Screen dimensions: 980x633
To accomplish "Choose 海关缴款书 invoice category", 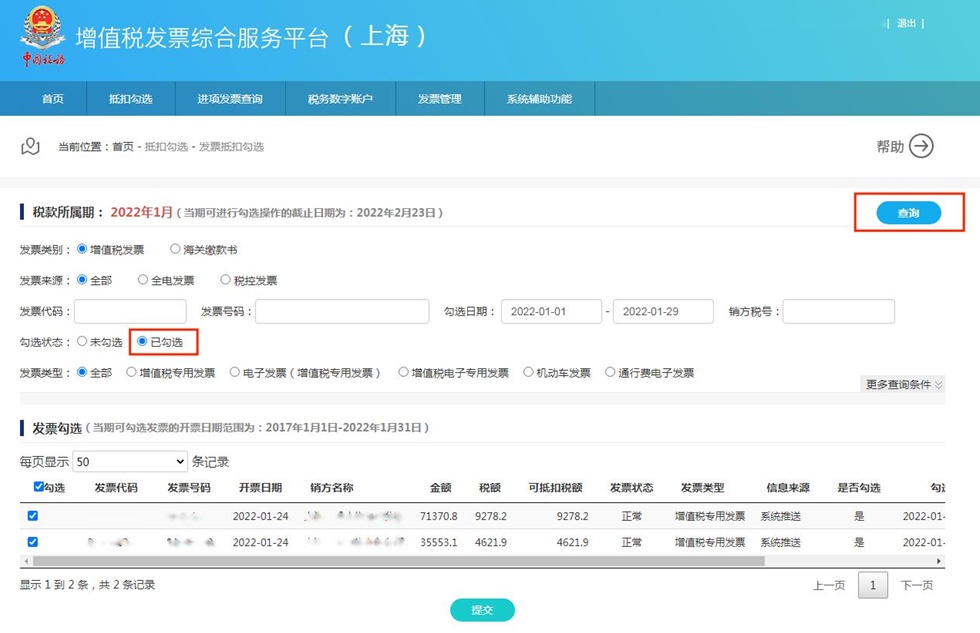I will pyautogui.click(x=175, y=250).
